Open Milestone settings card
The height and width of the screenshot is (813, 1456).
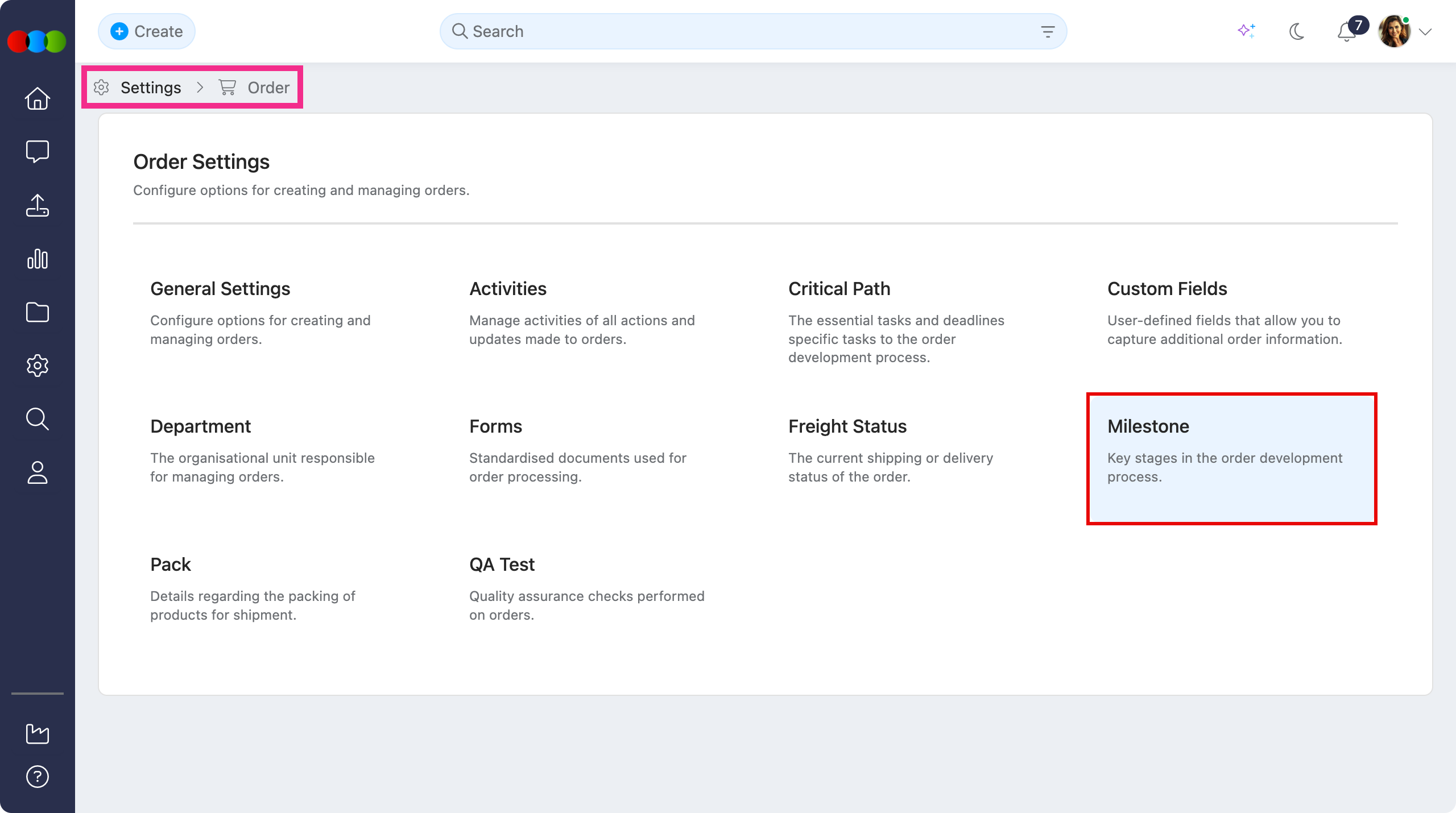(x=1231, y=459)
